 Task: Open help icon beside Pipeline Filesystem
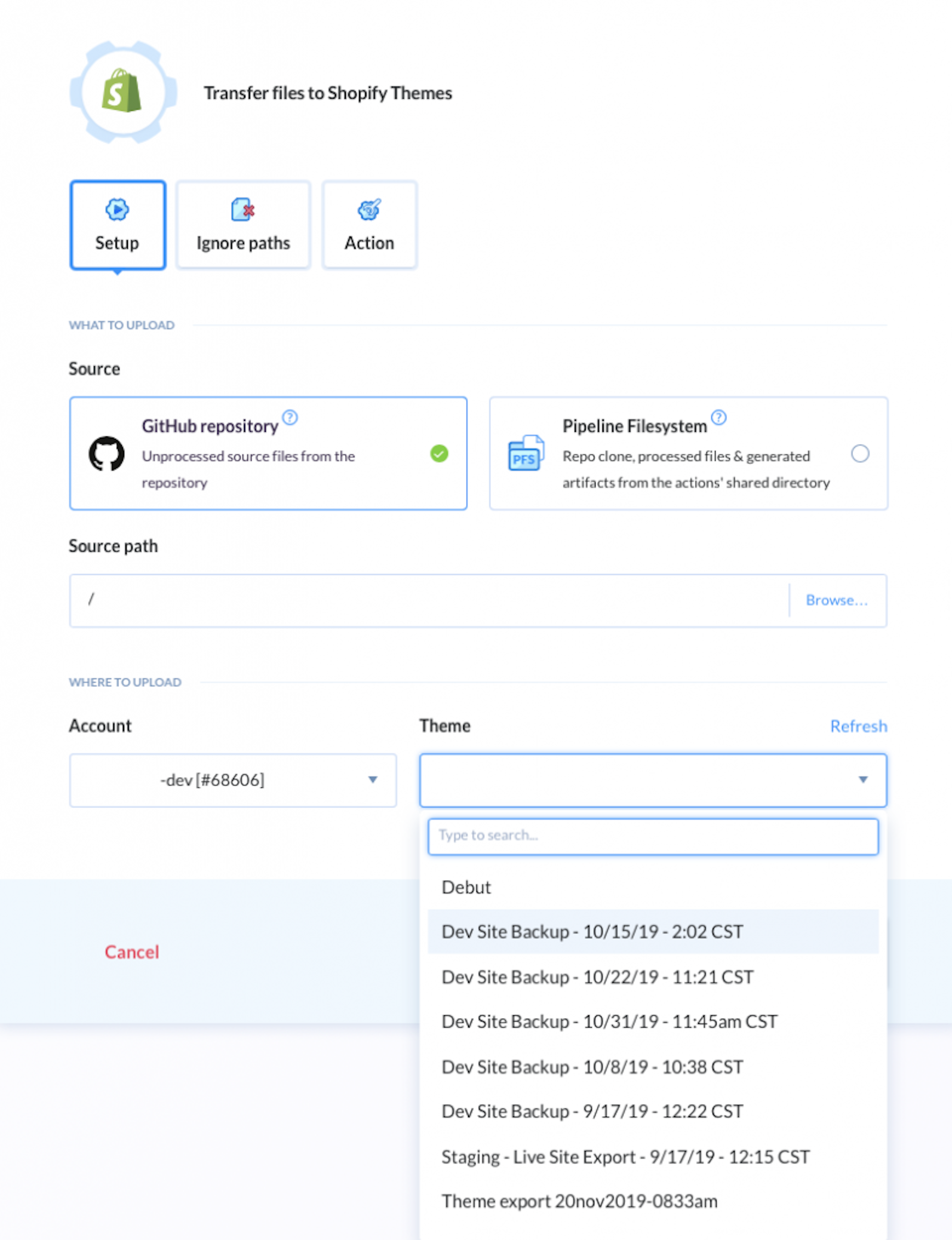(x=719, y=417)
